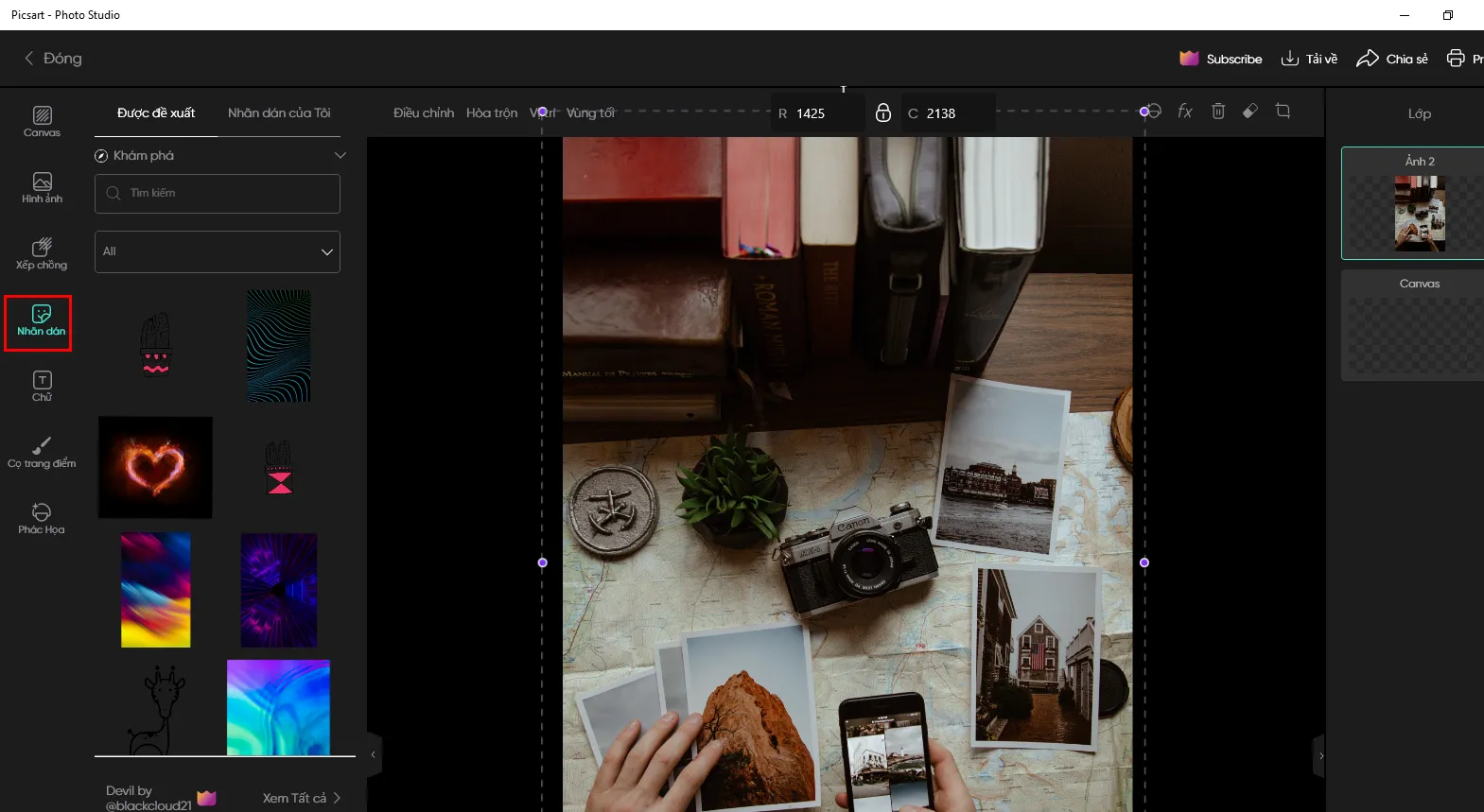
Task: Select the pink cactus sticker
Action: 155,345
